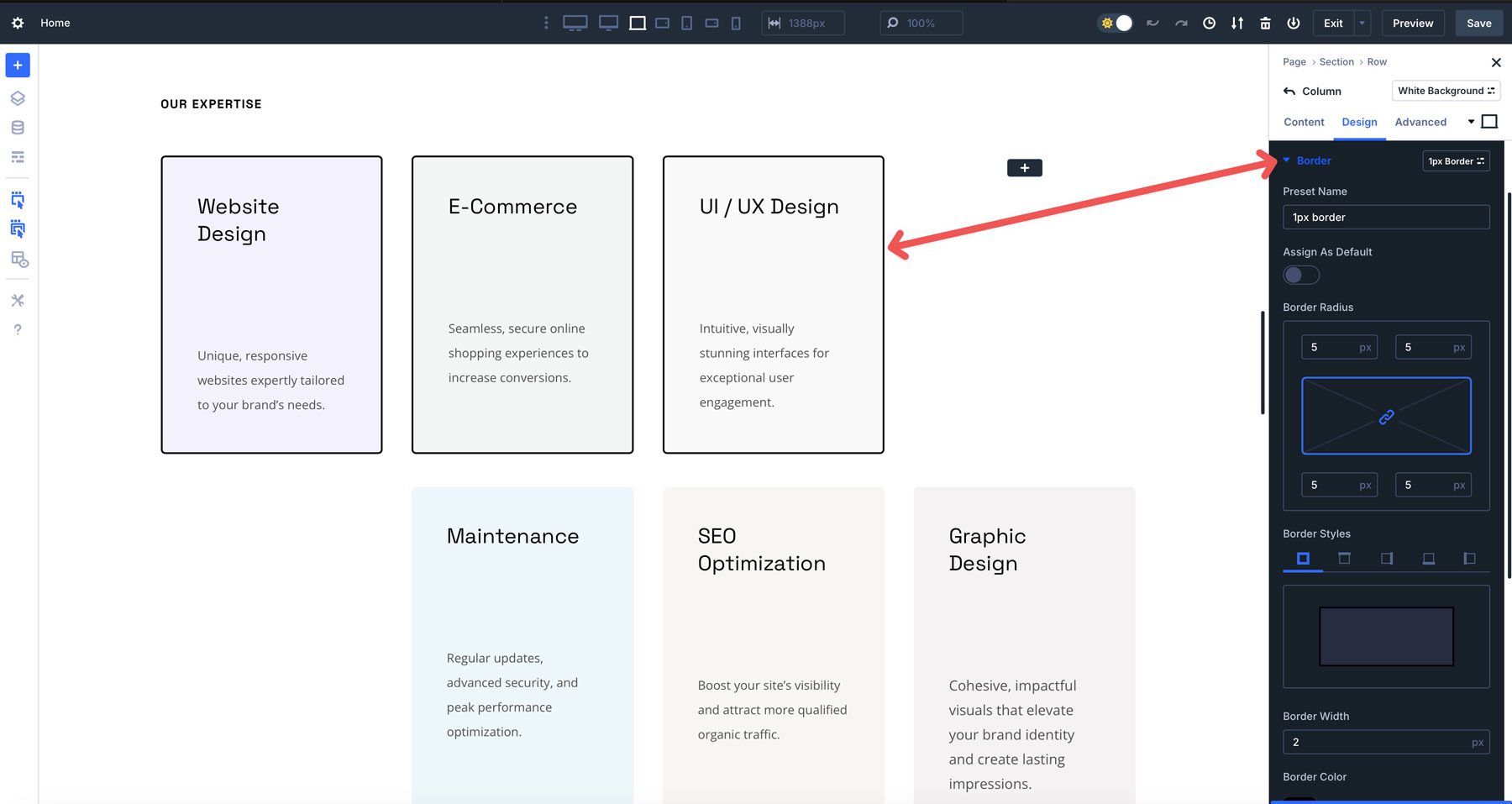Image resolution: width=1512 pixels, height=804 pixels.
Task: Collapse the Border section
Action: coord(1287,160)
